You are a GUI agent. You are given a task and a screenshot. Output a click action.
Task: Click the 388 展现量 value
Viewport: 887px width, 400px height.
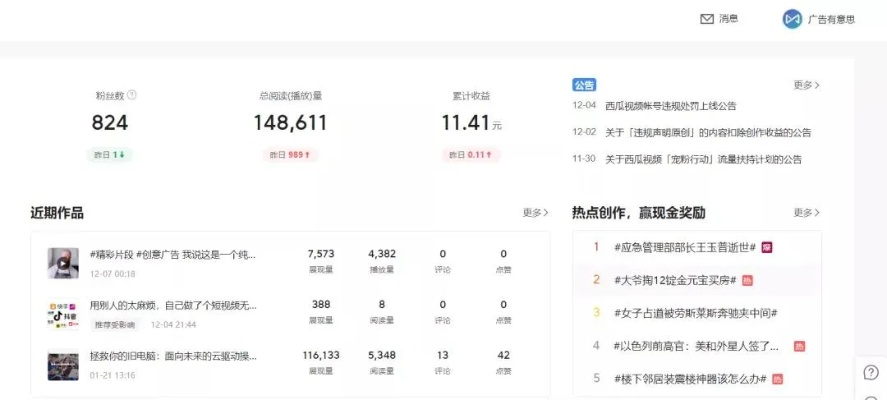click(321, 304)
